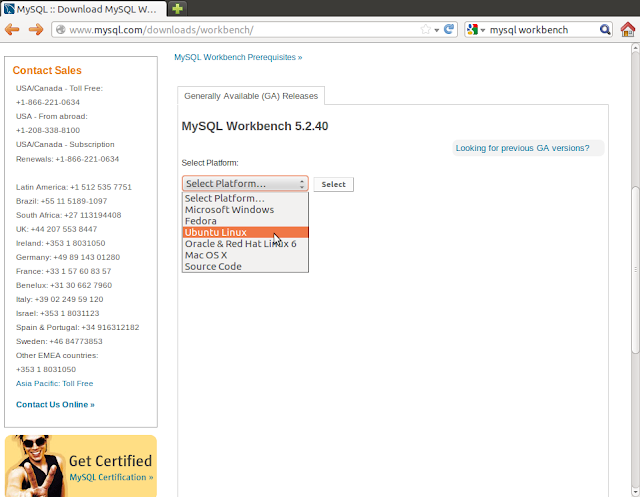The image size is (640, 497).
Task: Open Looking for previous GA versions link
Action: (522, 148)
